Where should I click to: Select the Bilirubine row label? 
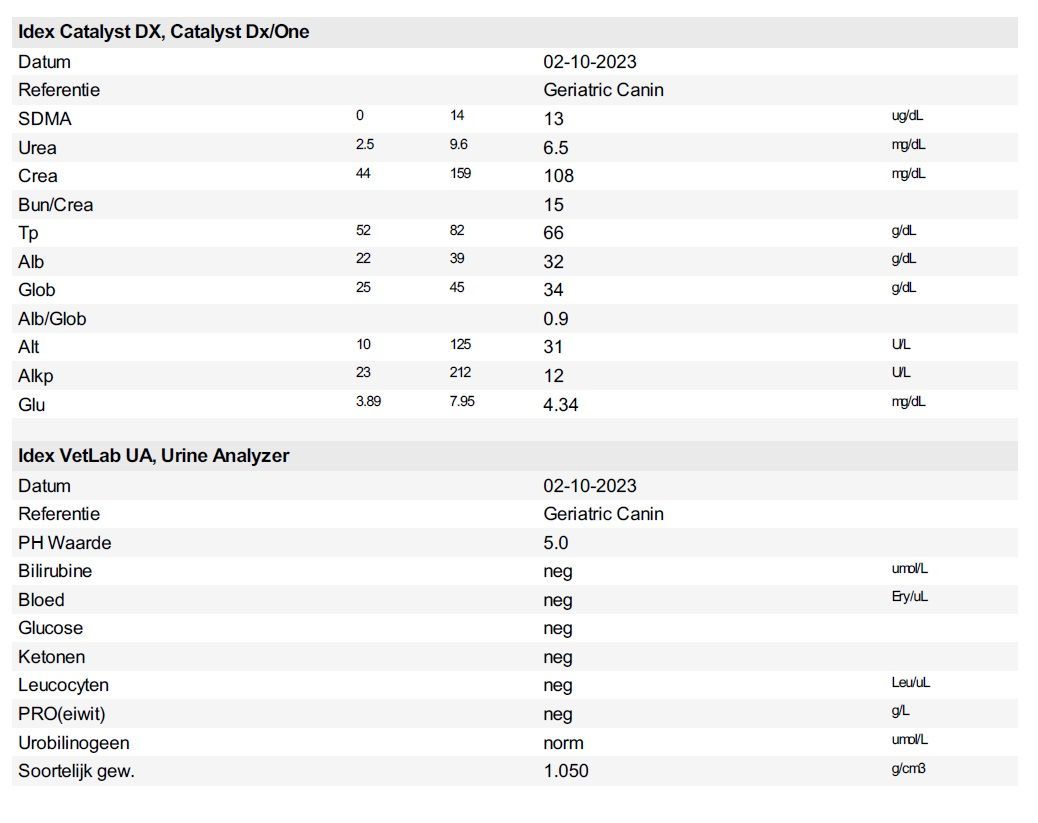coord(55,571)
